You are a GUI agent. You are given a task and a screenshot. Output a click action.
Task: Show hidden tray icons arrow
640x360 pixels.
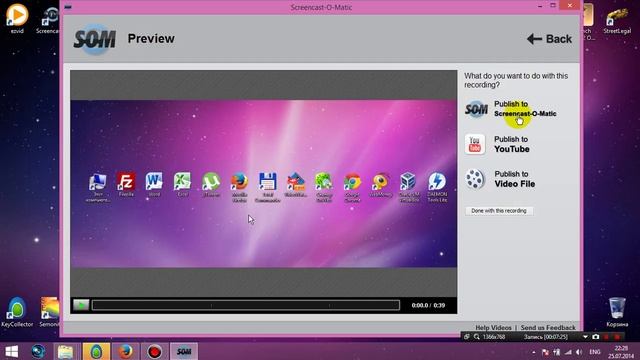point(533,352)
